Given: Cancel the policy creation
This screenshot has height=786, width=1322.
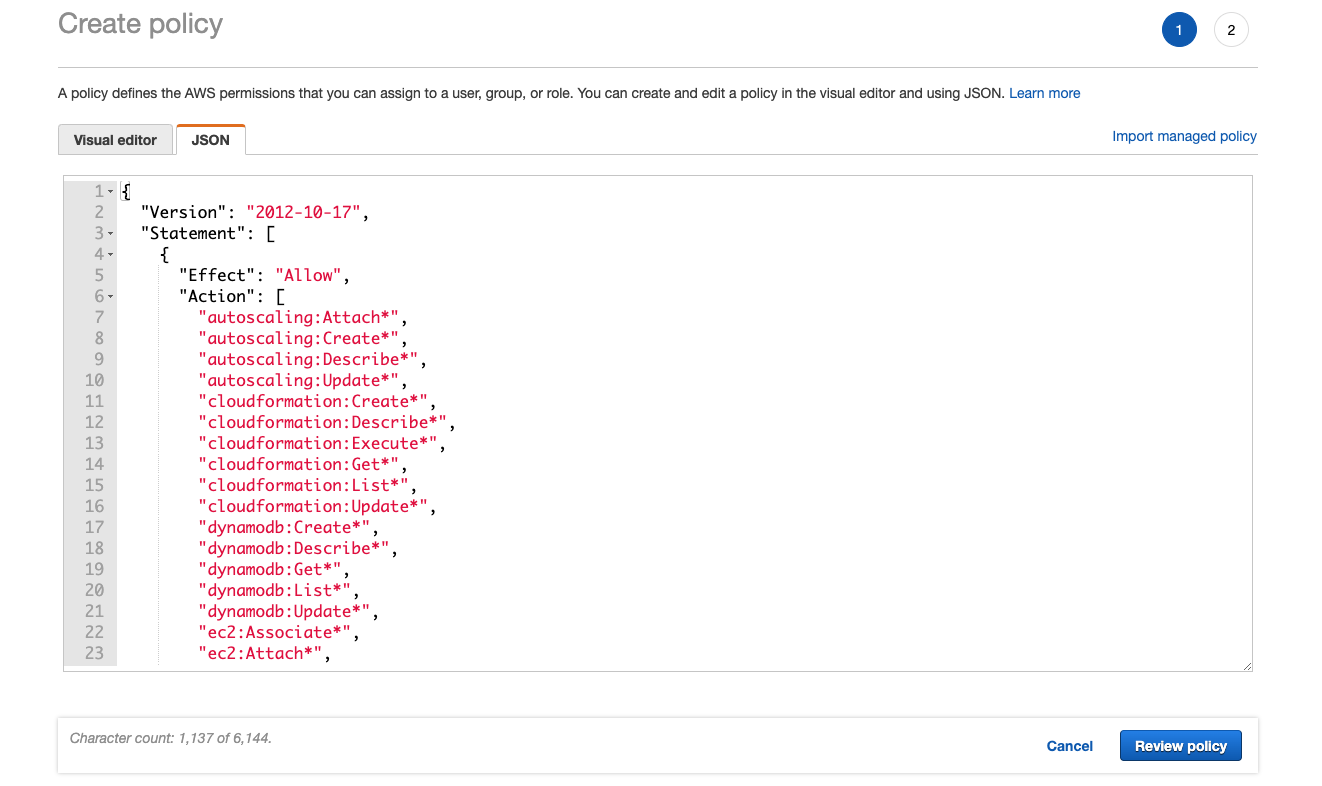Looking at the screenshot, I should pyautogui.click(x=1069, y=746).
